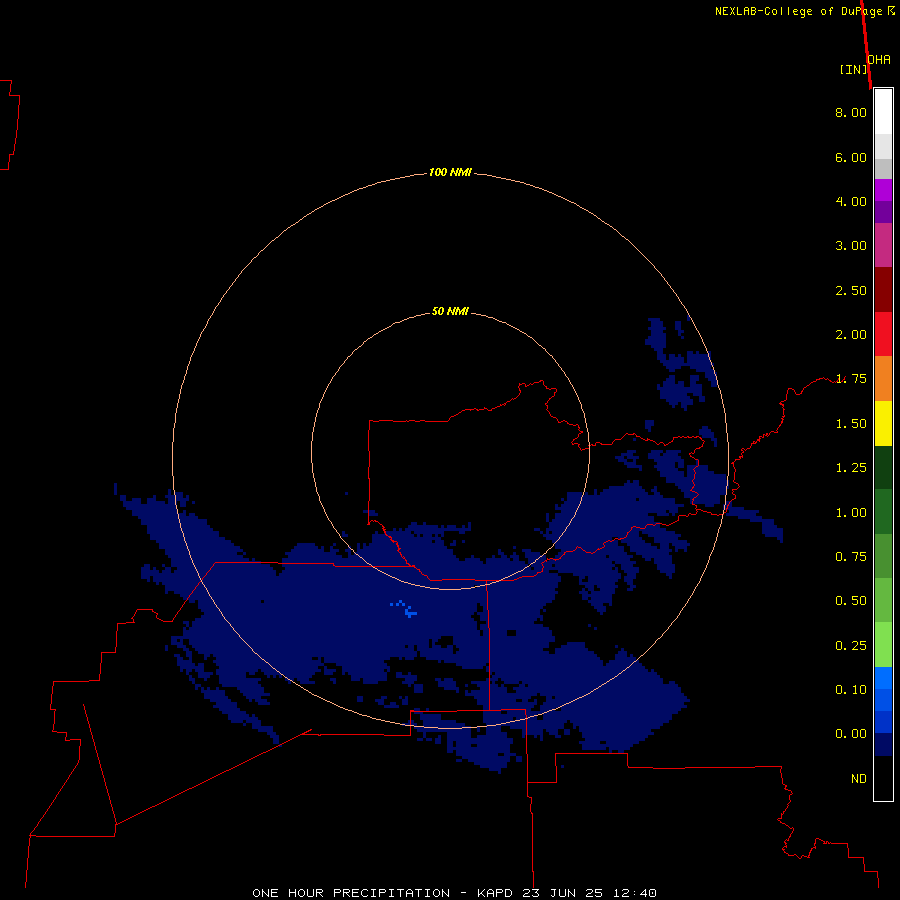This screenshot has width=900, height=900.
Task: Click the [IN] units label
Action: [x=854, y=69]
